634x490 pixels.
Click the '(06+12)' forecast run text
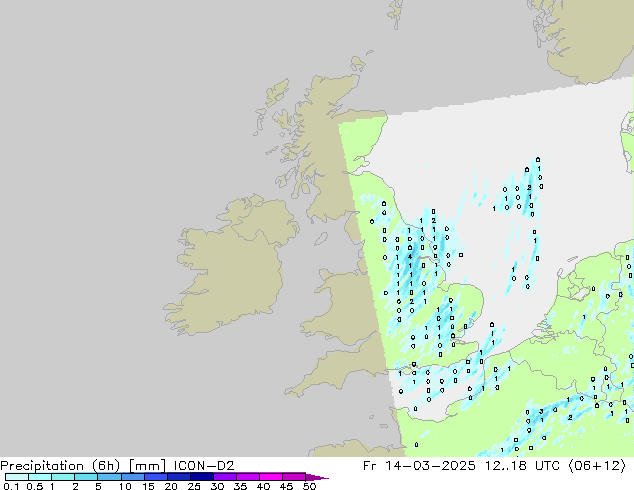[598, 466]
